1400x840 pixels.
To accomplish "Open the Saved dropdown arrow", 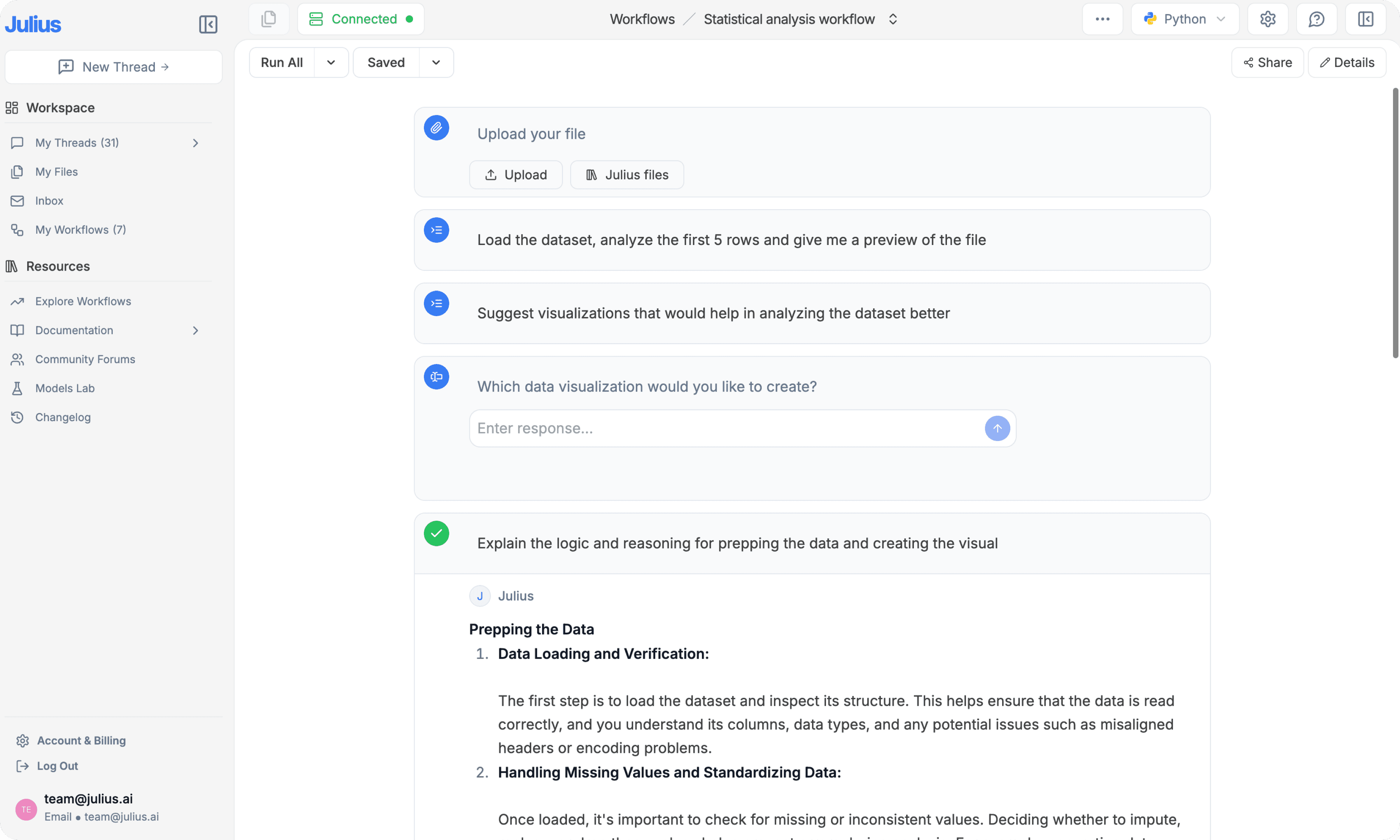I will pos(436,63).
